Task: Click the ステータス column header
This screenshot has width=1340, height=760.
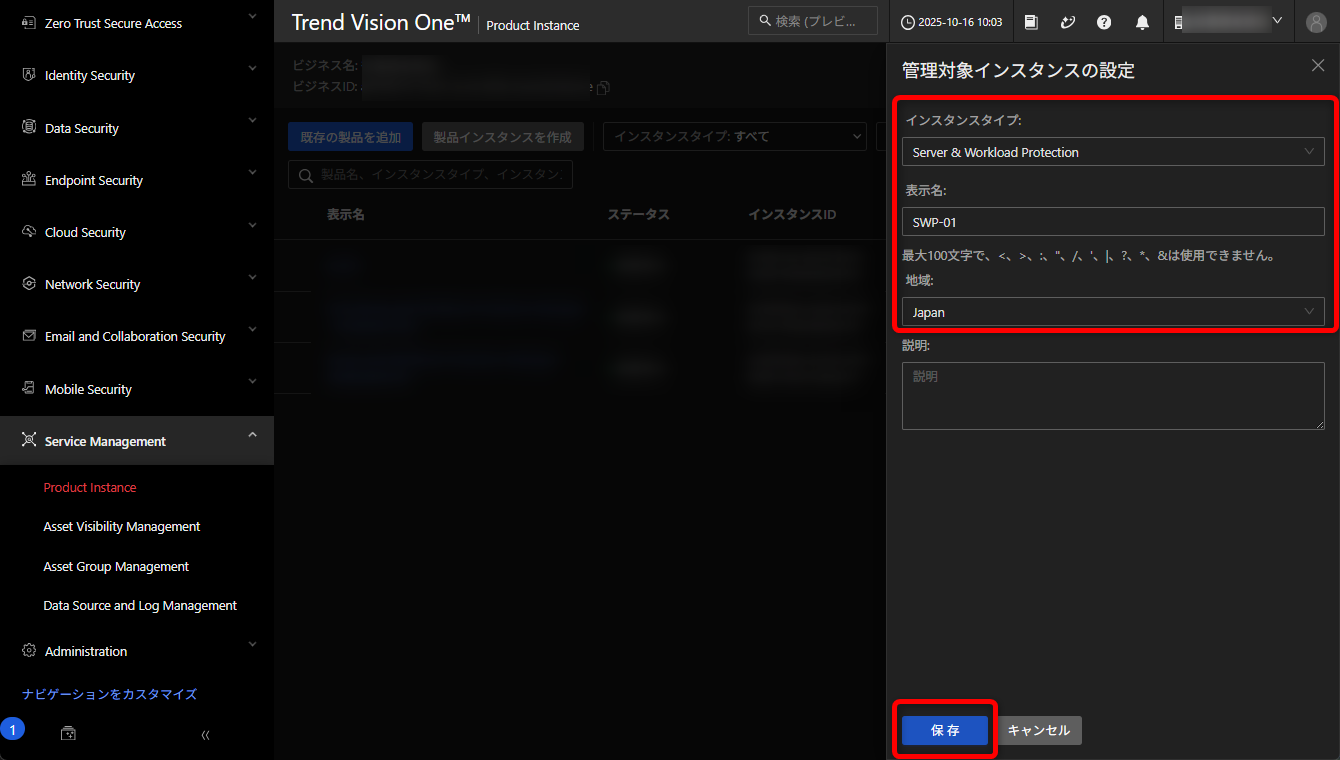Action: tap(638, 215)
